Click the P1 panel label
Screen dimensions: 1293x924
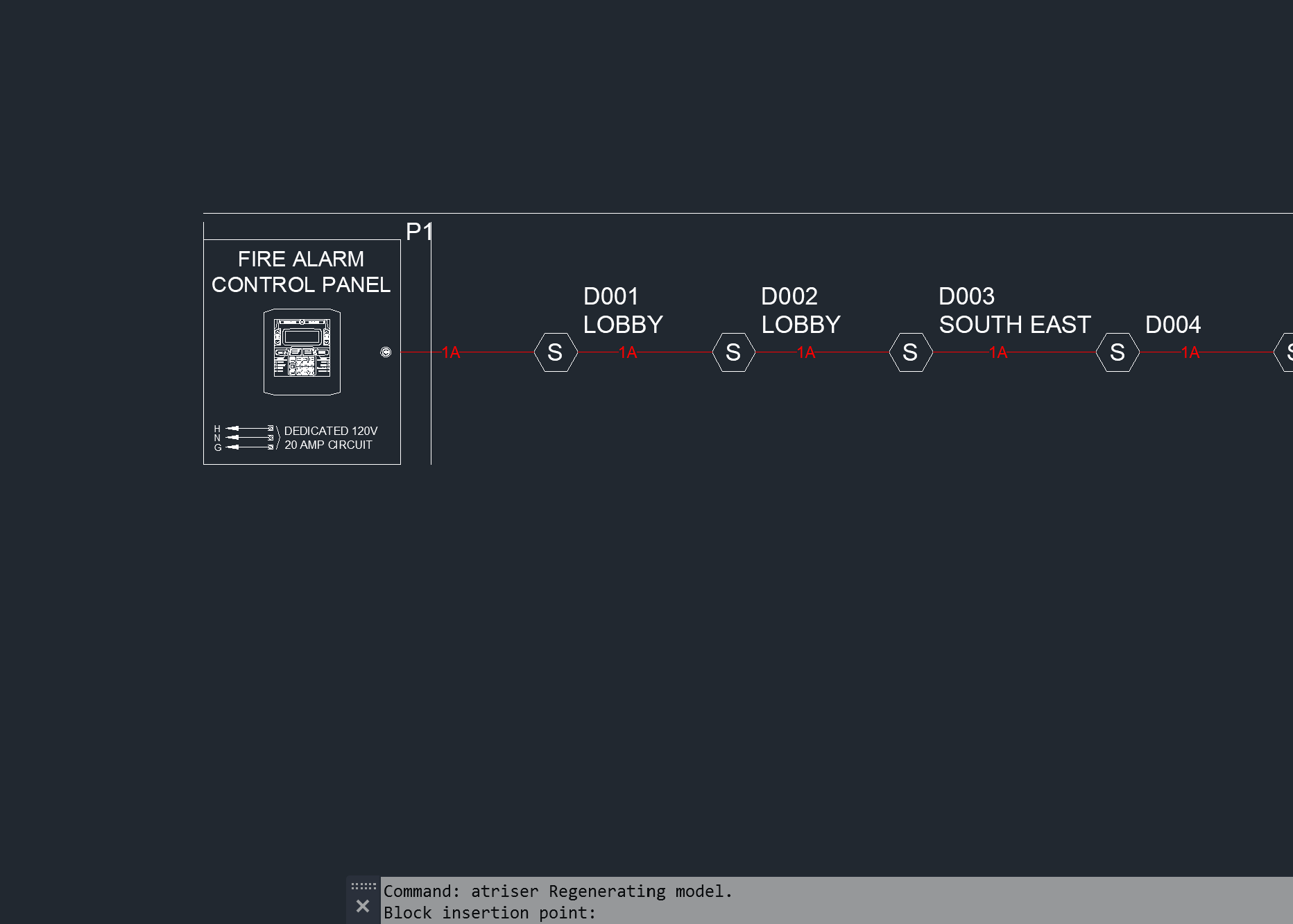coord(419,231)
